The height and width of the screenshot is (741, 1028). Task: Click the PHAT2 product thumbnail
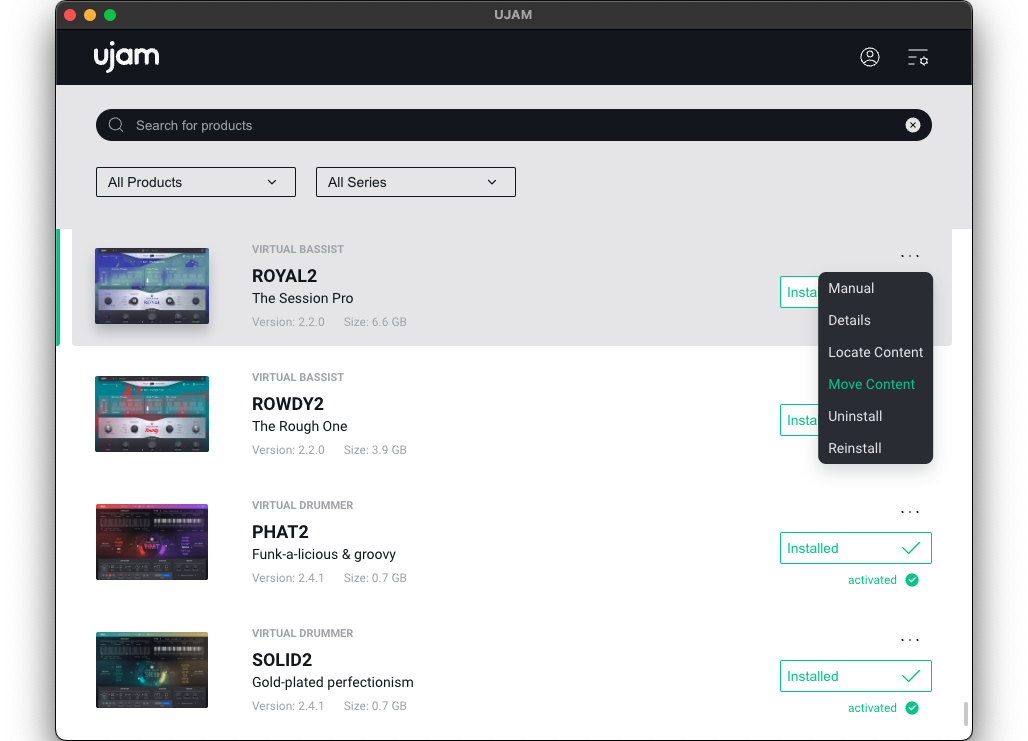152,542
